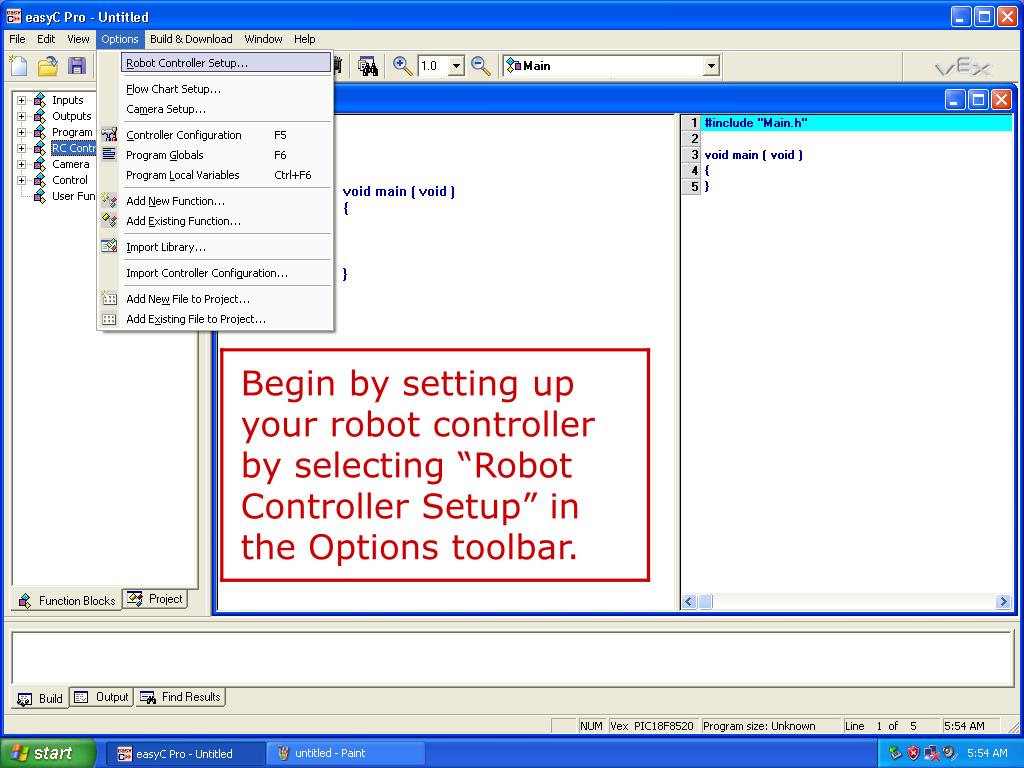
Task: Choose Camera Setup menu entry
Action: (x=225, y=109)
